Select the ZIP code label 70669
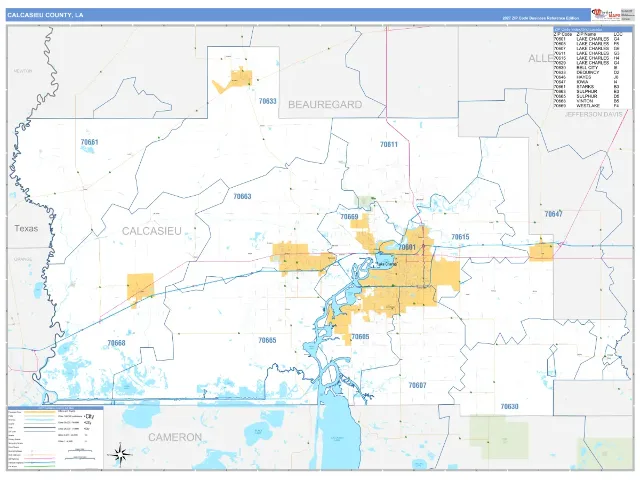This screenshot has height=480, width=640. click(349, 216)
